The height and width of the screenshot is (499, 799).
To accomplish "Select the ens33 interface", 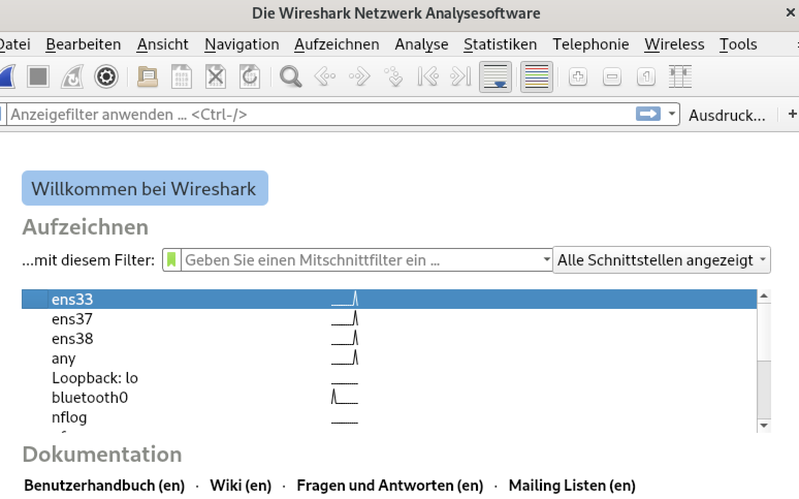I will click(x=389, y=299).
